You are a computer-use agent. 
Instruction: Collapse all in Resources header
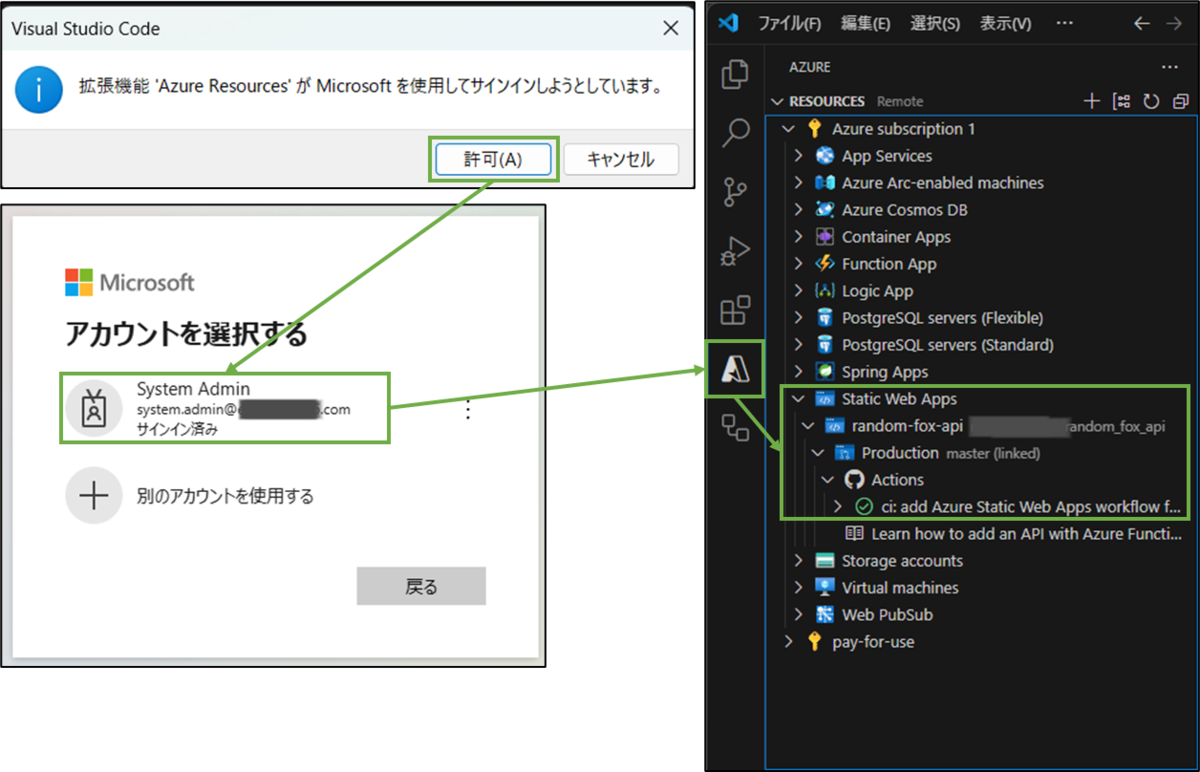pos(1180,101)
